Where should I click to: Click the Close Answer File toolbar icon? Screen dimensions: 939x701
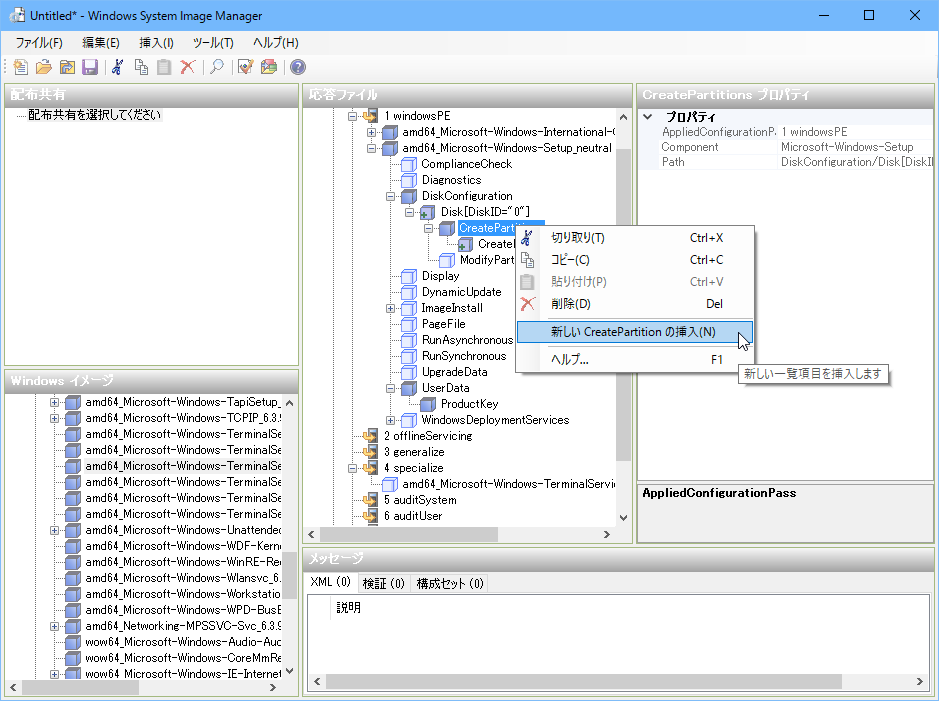pos(67,67)
